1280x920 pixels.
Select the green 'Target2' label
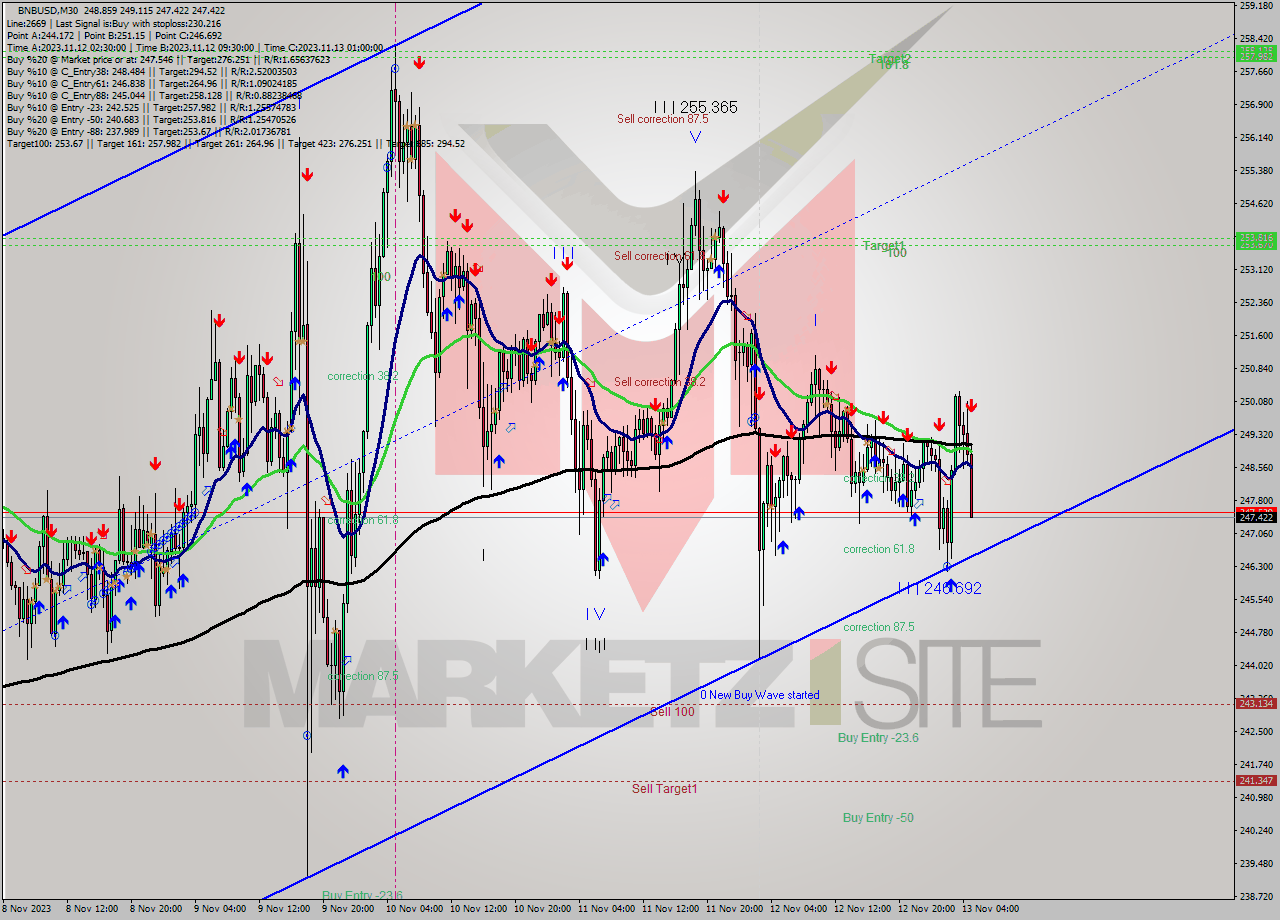[x=889, y=59]
